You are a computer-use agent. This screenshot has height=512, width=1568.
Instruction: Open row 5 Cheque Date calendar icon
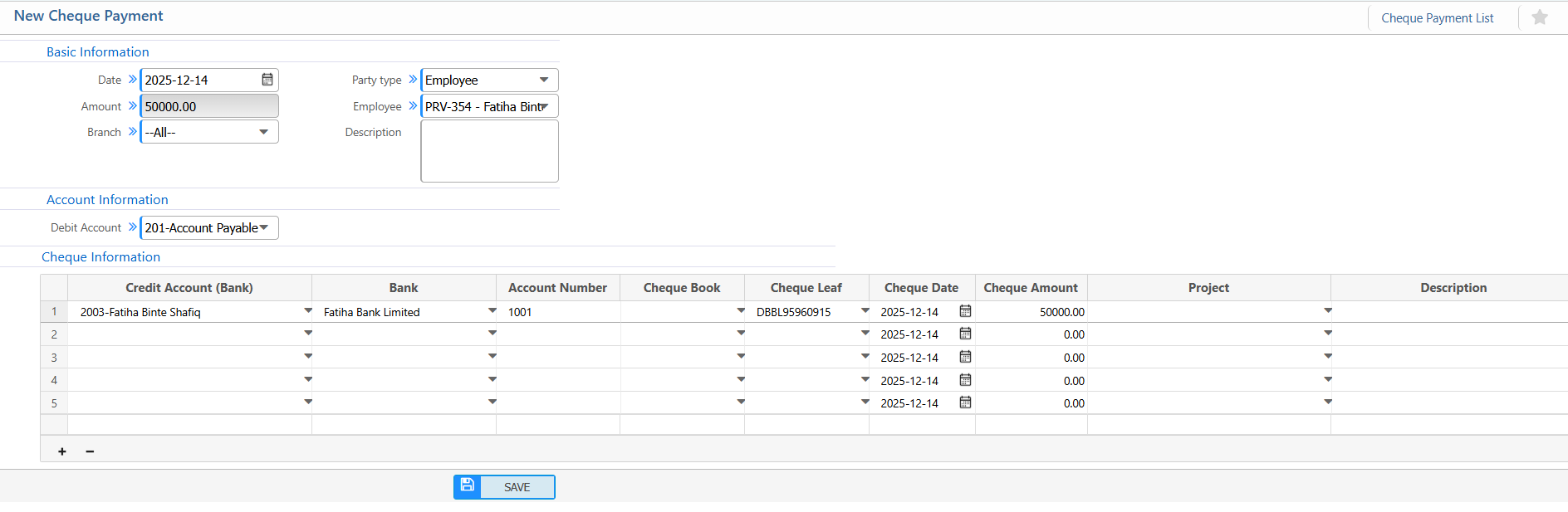click(x=965, y=402)
